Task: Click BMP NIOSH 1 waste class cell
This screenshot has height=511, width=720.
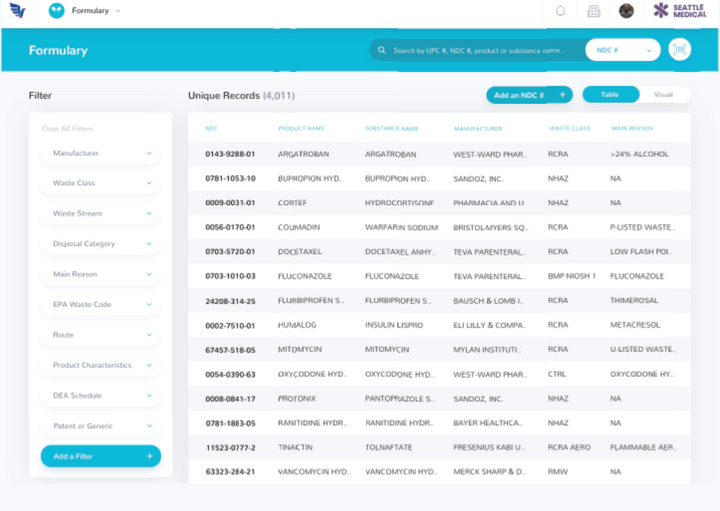Action: point(572,276)
